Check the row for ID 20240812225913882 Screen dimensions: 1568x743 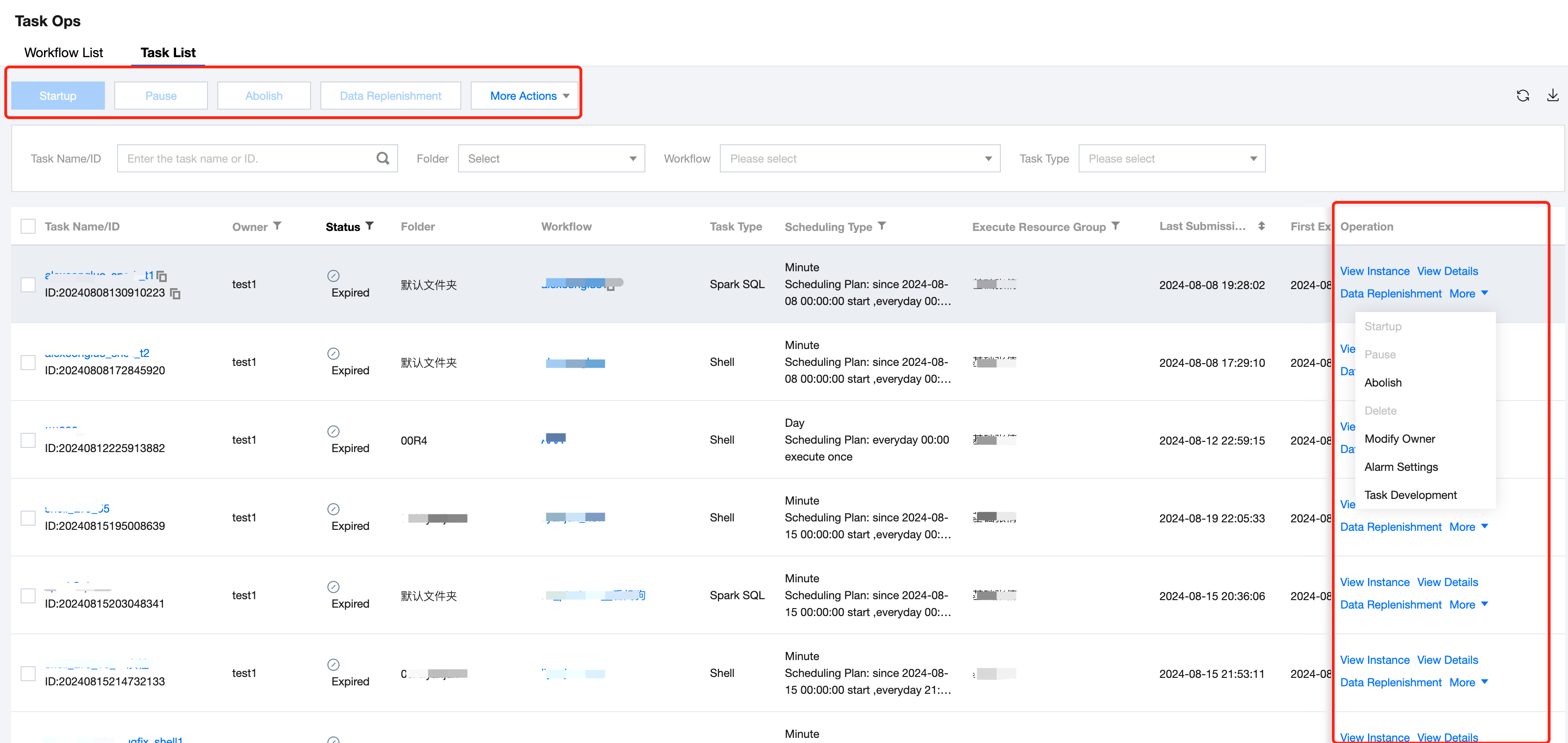pos(28,440)
